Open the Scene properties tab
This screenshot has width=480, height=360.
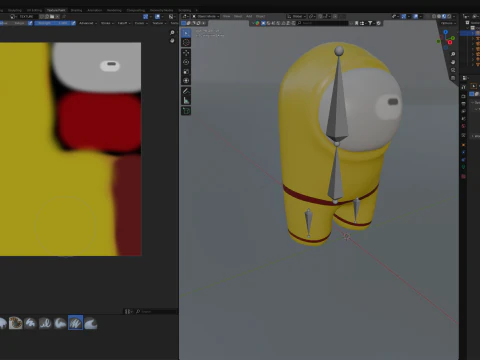(463, 118)
